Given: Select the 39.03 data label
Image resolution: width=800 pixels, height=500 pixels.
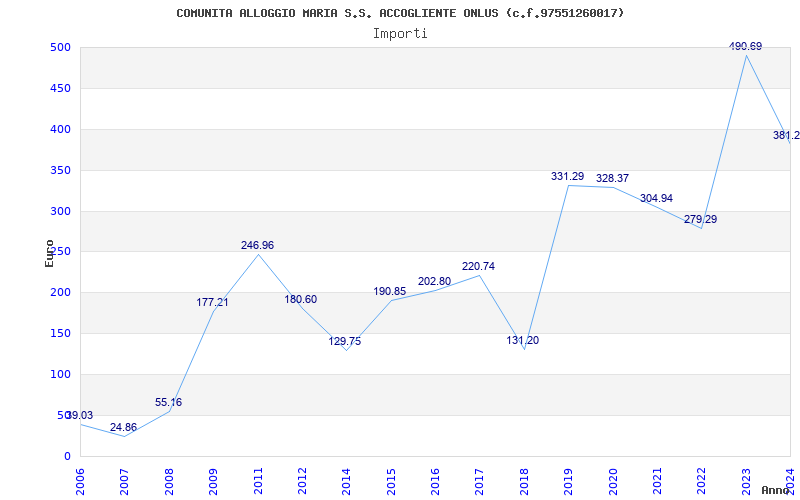Looking at the screenshot, I should (79, 415).
